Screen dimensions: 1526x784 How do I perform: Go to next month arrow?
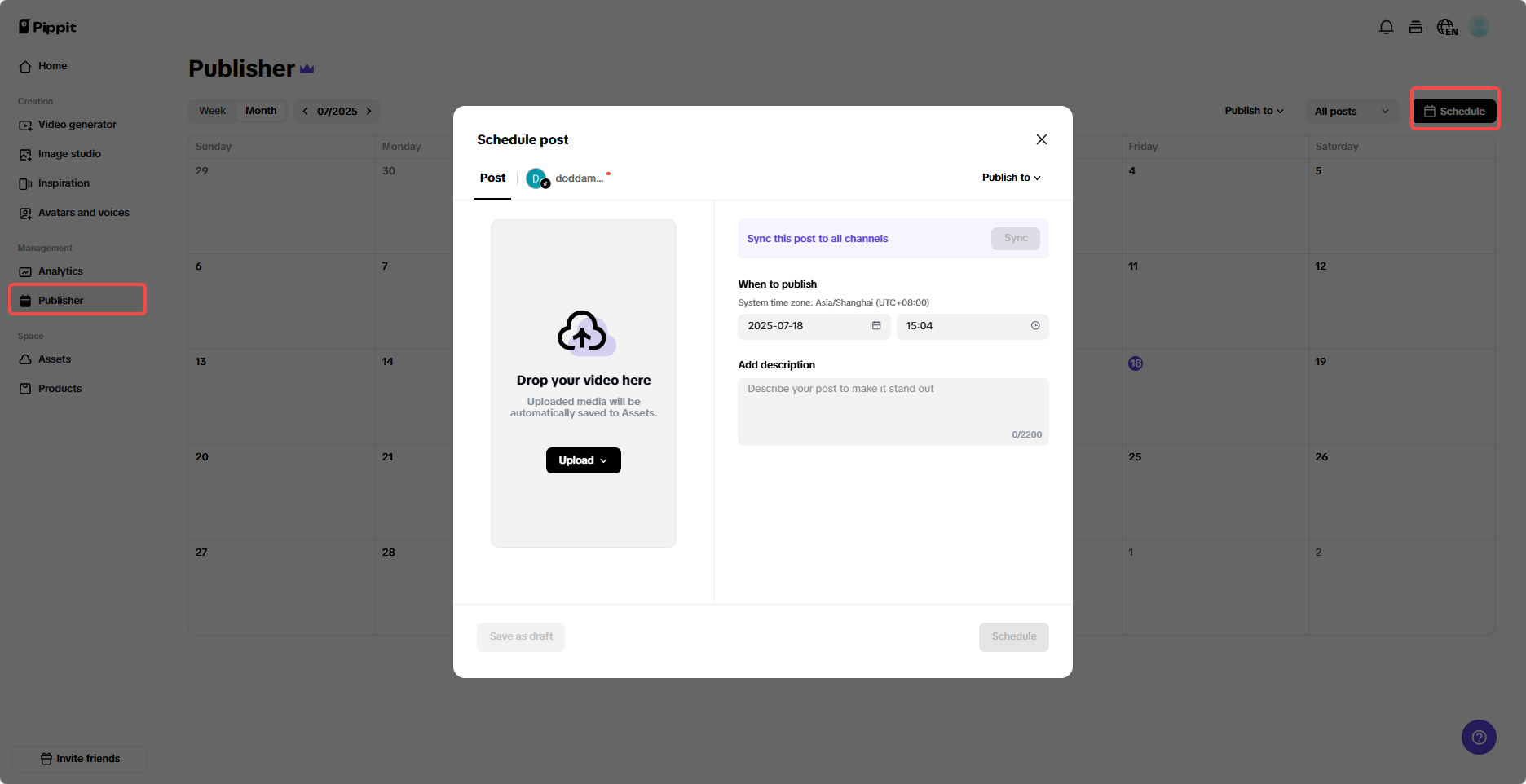368,111
